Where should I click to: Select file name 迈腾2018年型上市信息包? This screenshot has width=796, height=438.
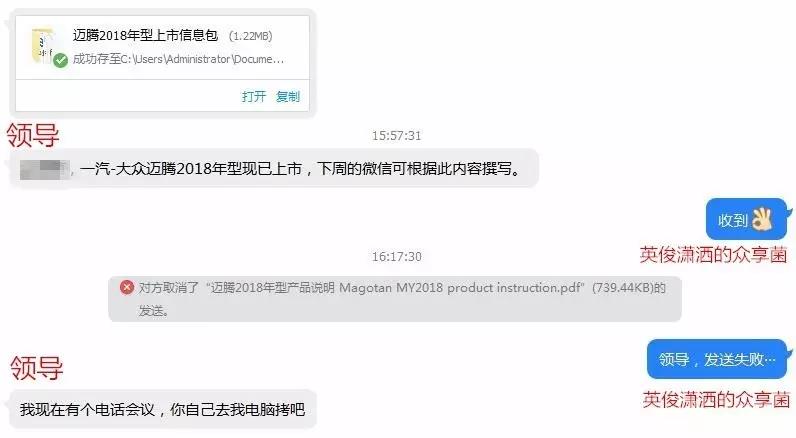145,36
